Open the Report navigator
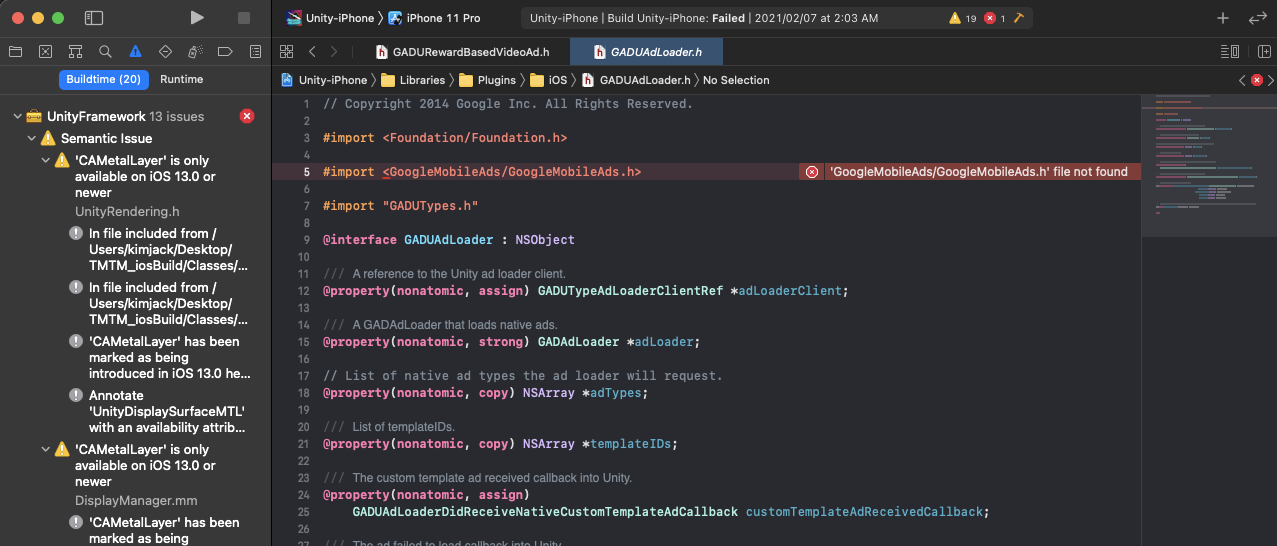Screen dimensions: 1277x546 (256, 51)
